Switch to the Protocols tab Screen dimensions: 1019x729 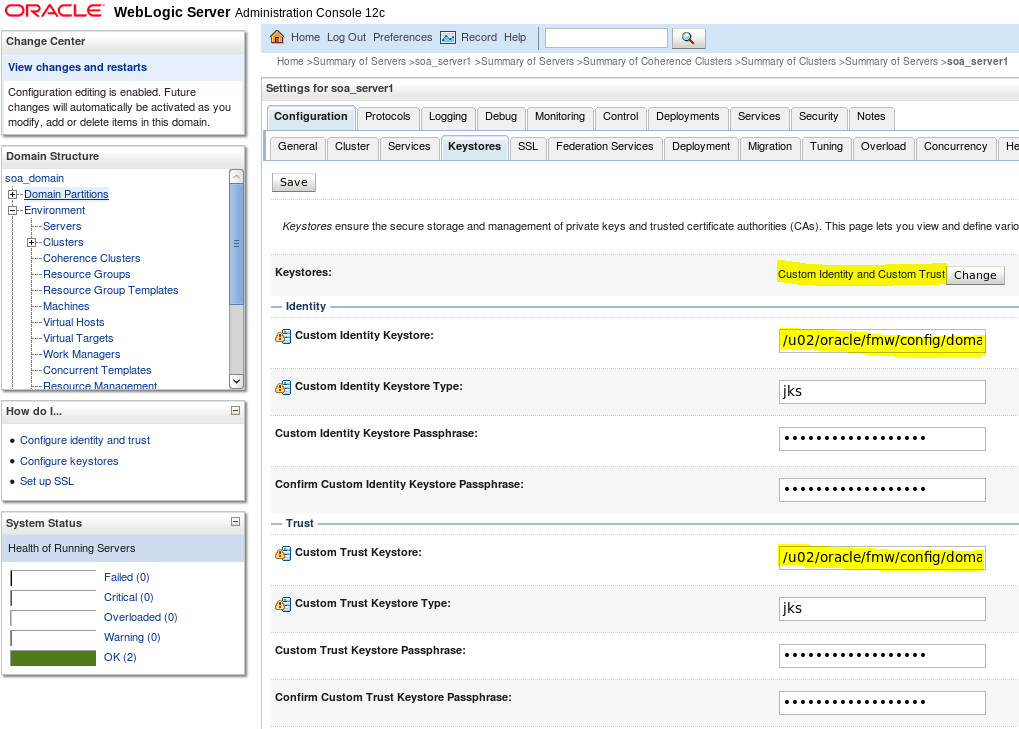pos(387,117)
